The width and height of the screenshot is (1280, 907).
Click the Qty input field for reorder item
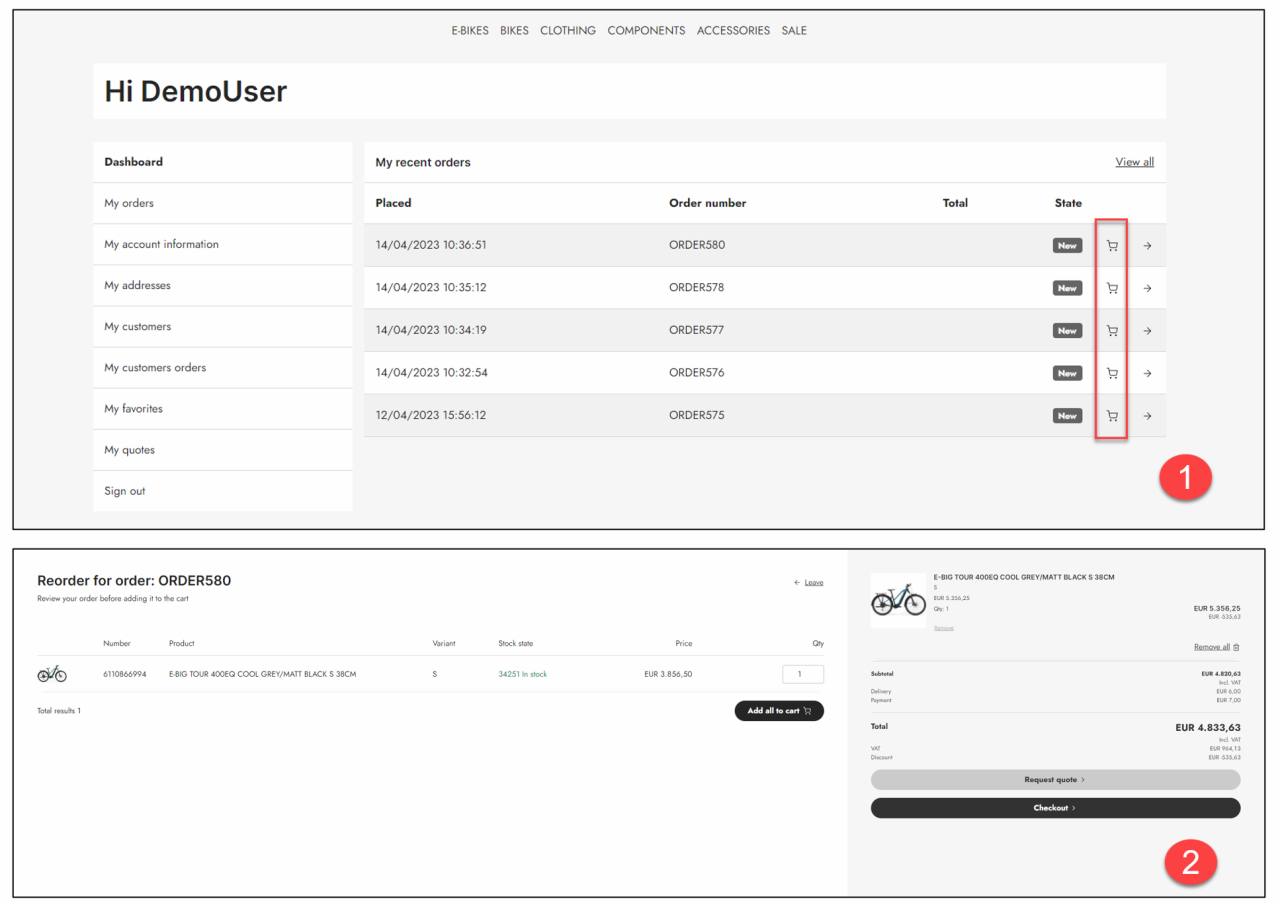(x=803, y=674)
